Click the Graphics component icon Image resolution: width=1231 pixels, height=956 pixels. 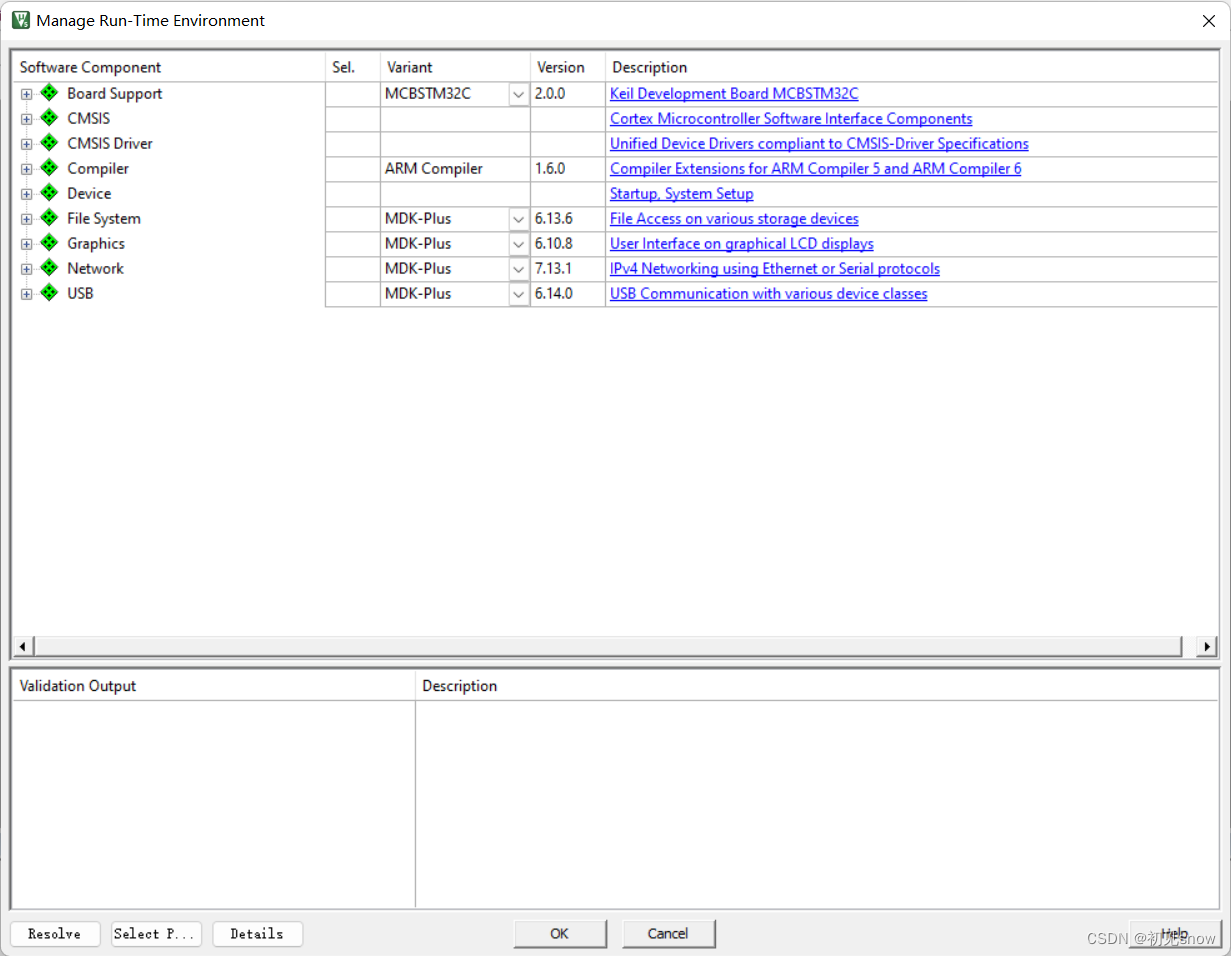(49, 243)
